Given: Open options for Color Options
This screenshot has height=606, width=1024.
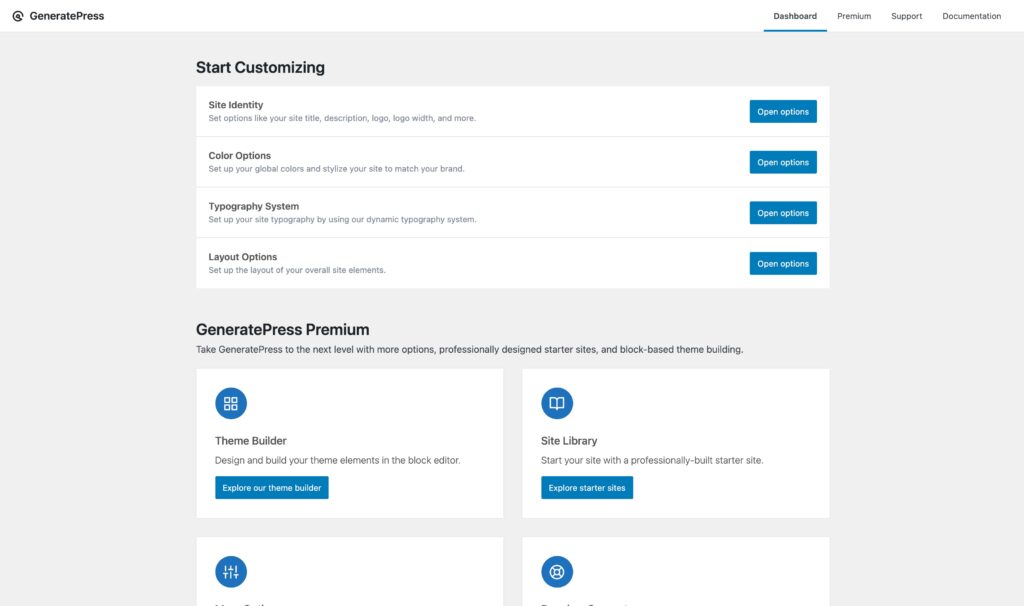Looking at the screenshot, I should (x=783, y=163).
